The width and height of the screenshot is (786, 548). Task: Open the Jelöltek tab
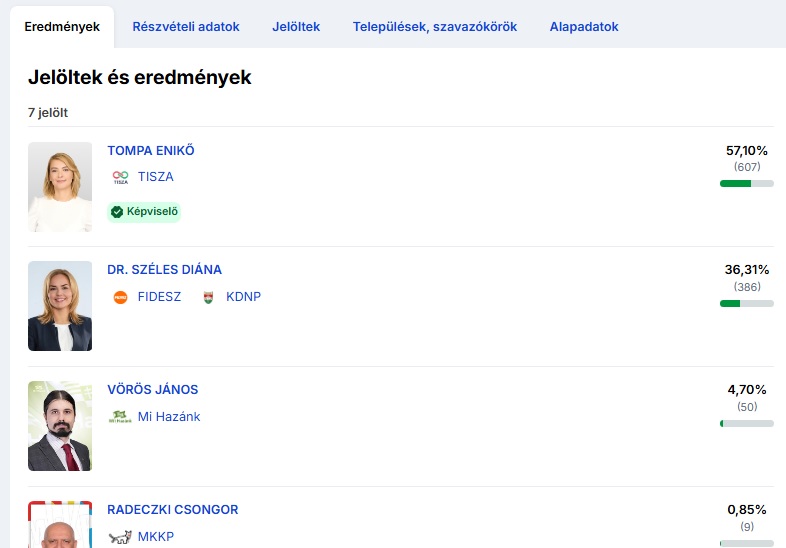pos(296,27)
